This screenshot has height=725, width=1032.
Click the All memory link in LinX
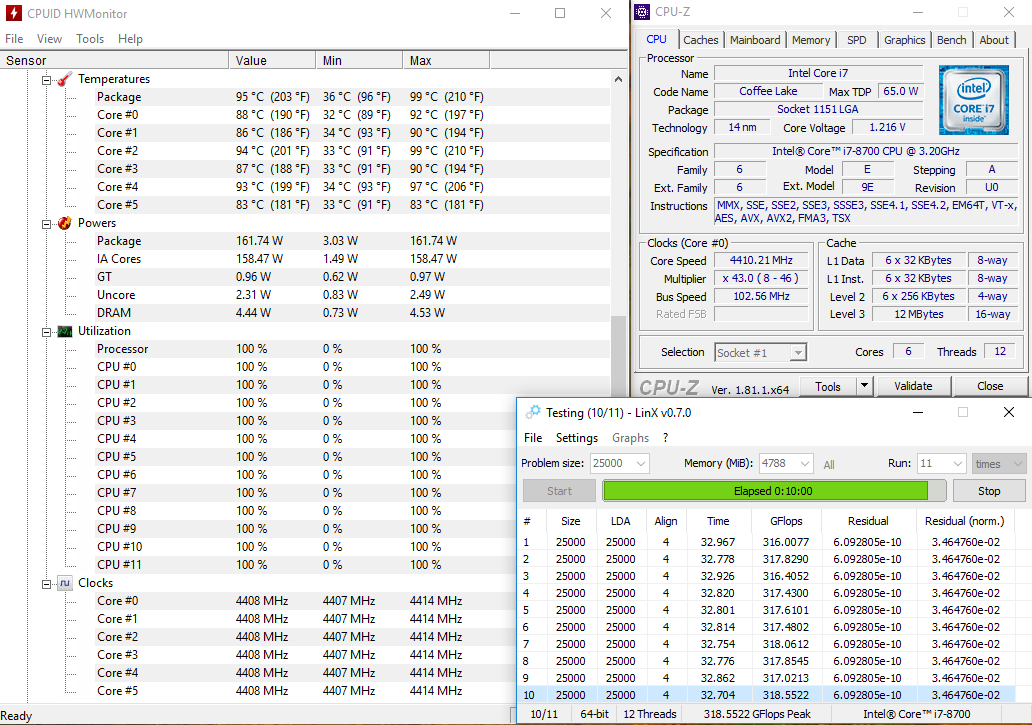coord(829,464)
